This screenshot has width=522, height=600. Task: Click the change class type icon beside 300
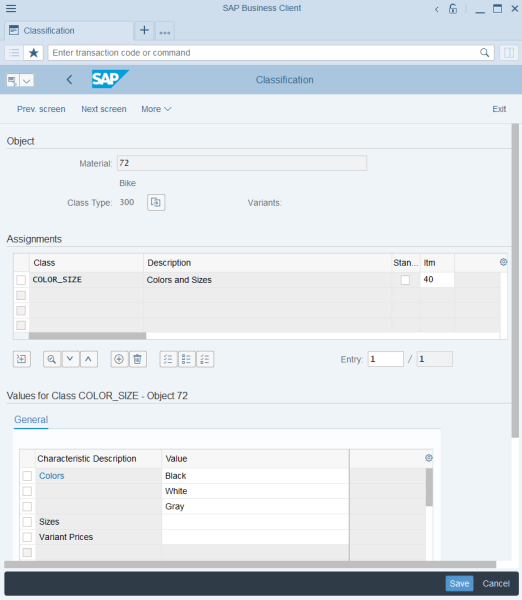[x=156, y=202]
